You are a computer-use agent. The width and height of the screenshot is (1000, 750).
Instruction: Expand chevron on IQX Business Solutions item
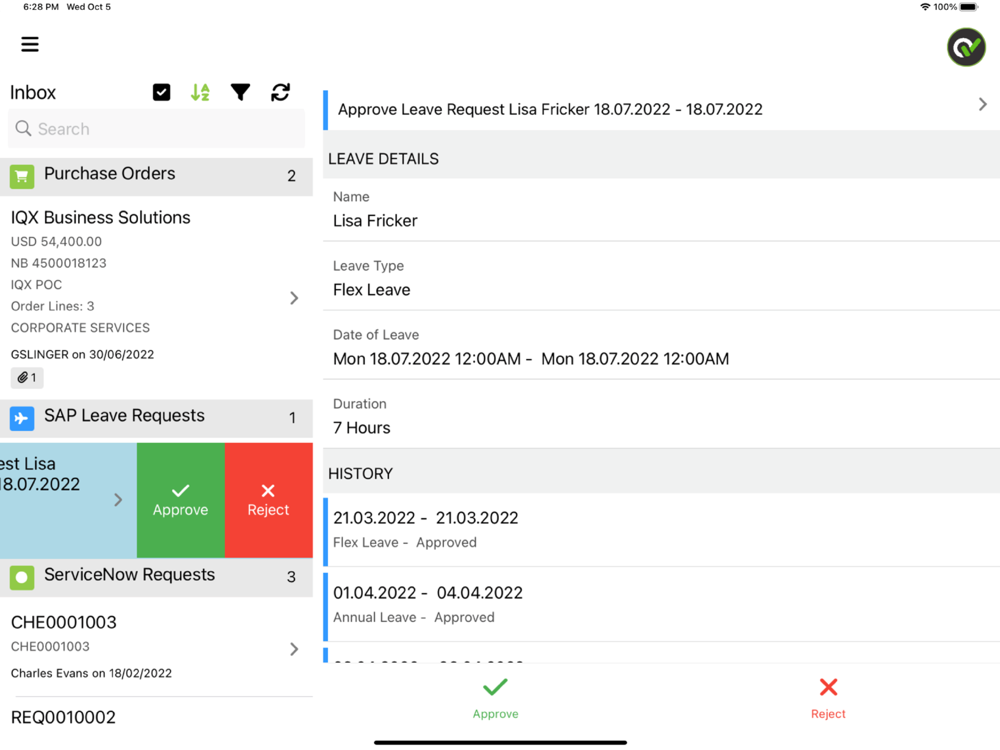294,298
